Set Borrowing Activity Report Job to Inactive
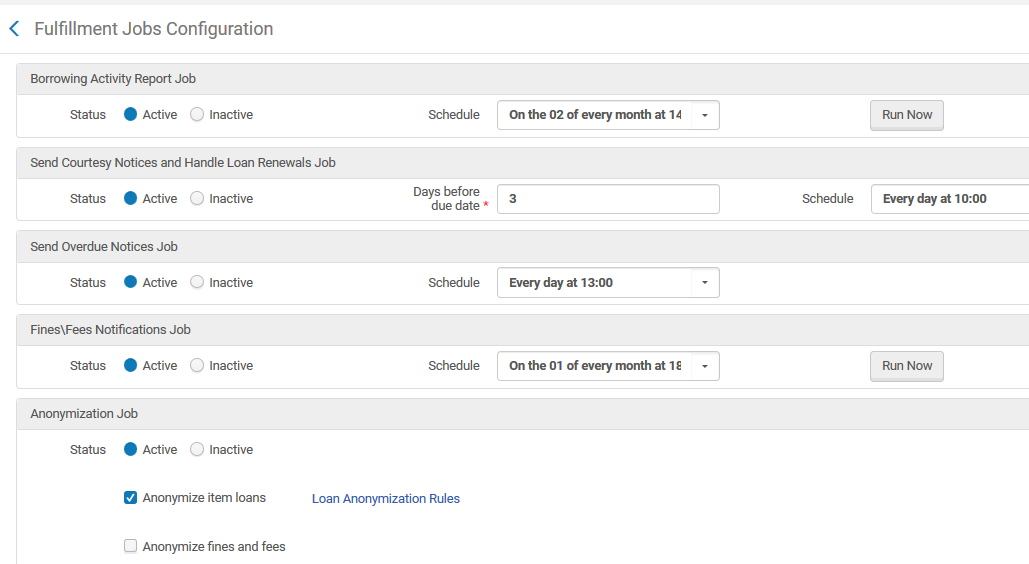The width and height of the screenshot is (1029, 564). coord(197,115)
